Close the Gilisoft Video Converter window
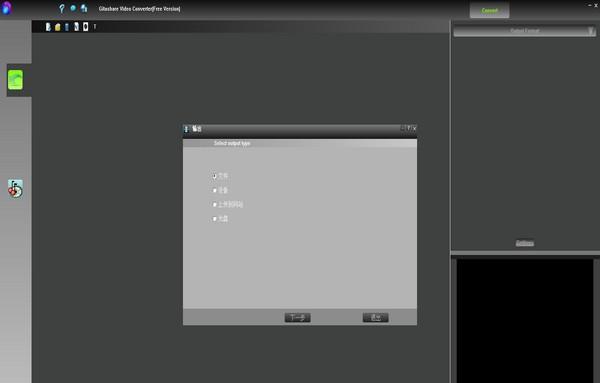 click(596, 5)
